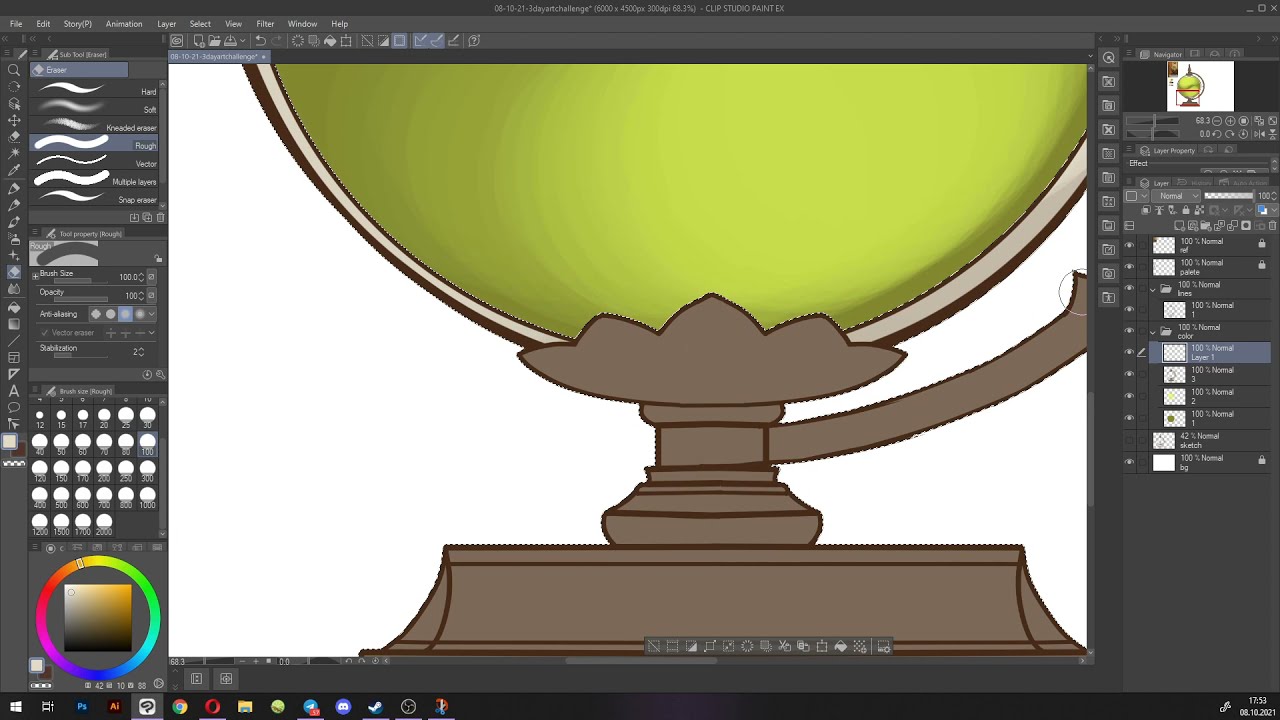The image size is (1280, 720).
Task: Toggle the Vector eraser checkbox
Action: coord(44,333)
